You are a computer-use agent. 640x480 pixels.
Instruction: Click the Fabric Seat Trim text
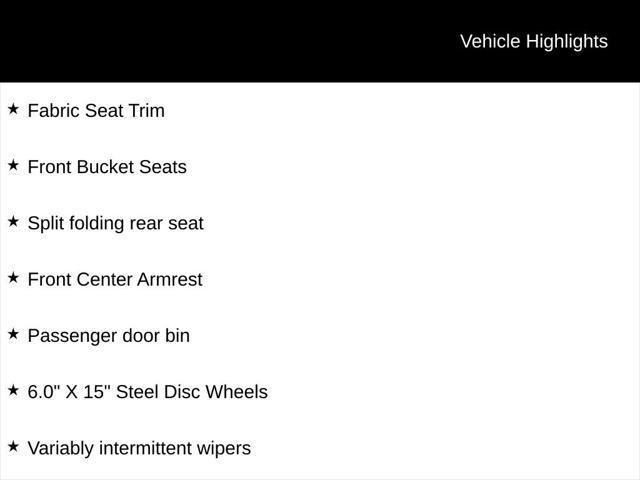point(96,111)
